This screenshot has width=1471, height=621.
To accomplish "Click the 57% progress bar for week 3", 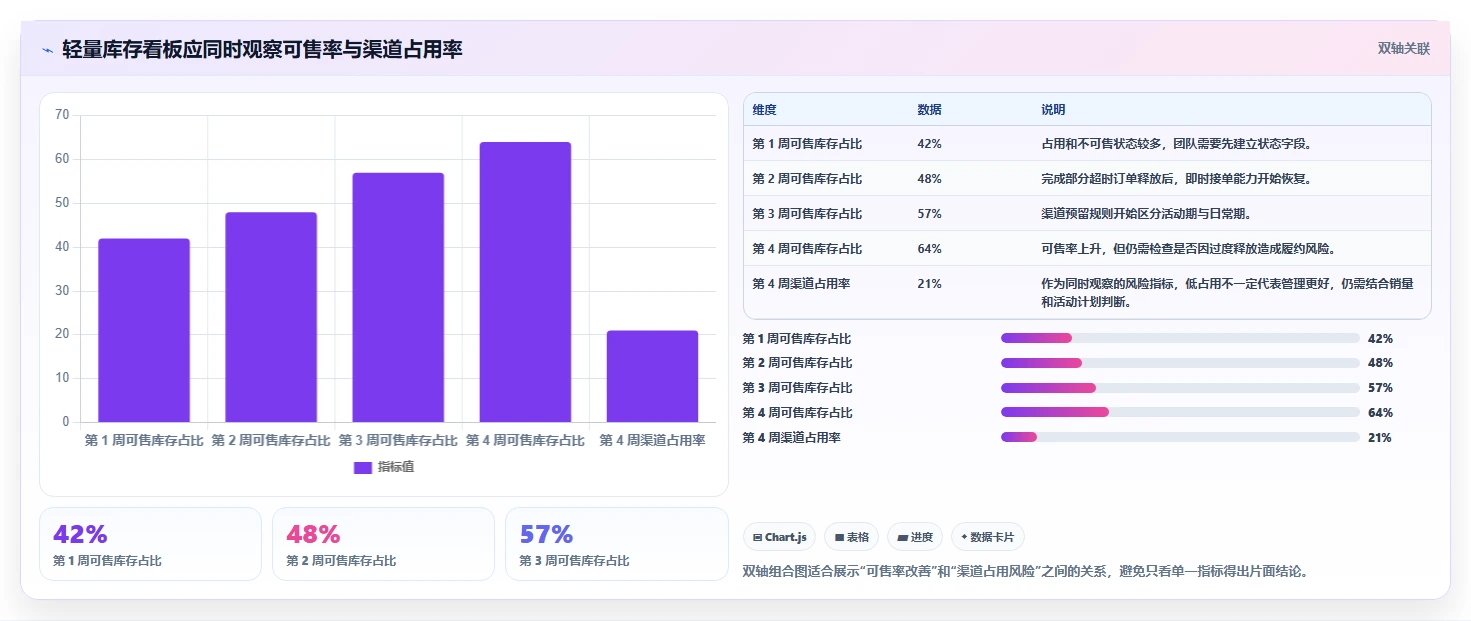I will pyautogui.click(x=1180, y=388).
